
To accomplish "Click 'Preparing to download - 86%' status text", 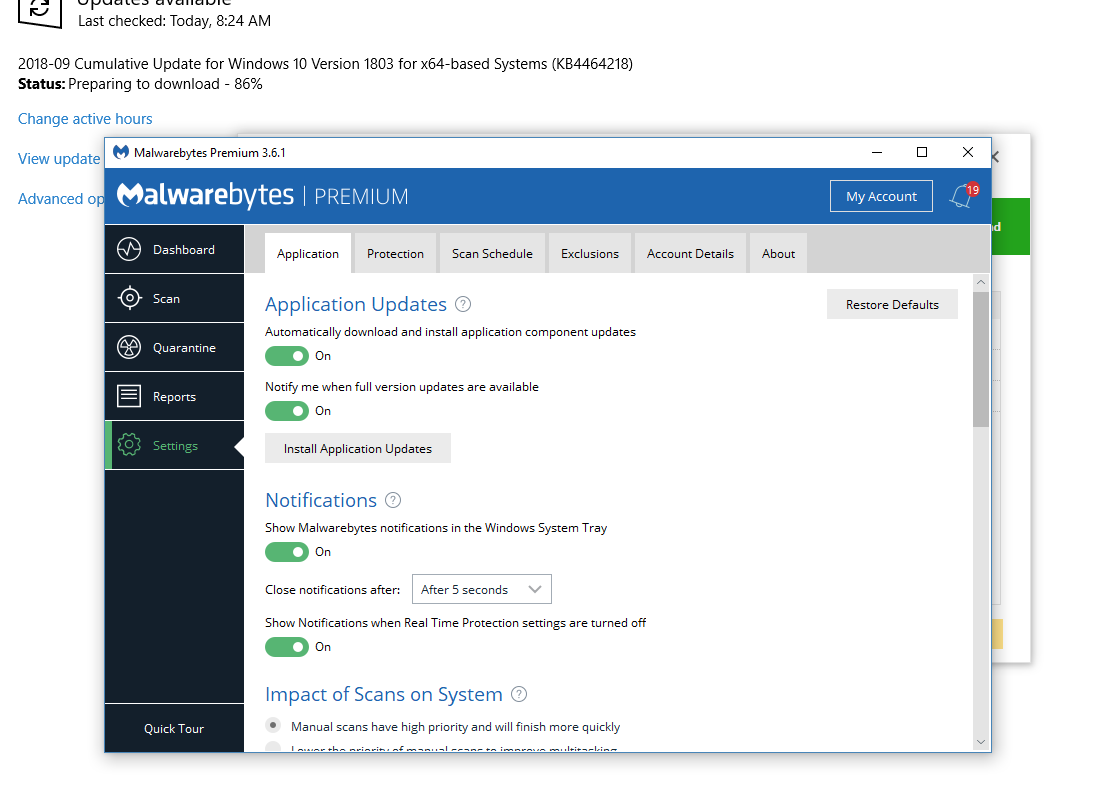I will 165,84.
